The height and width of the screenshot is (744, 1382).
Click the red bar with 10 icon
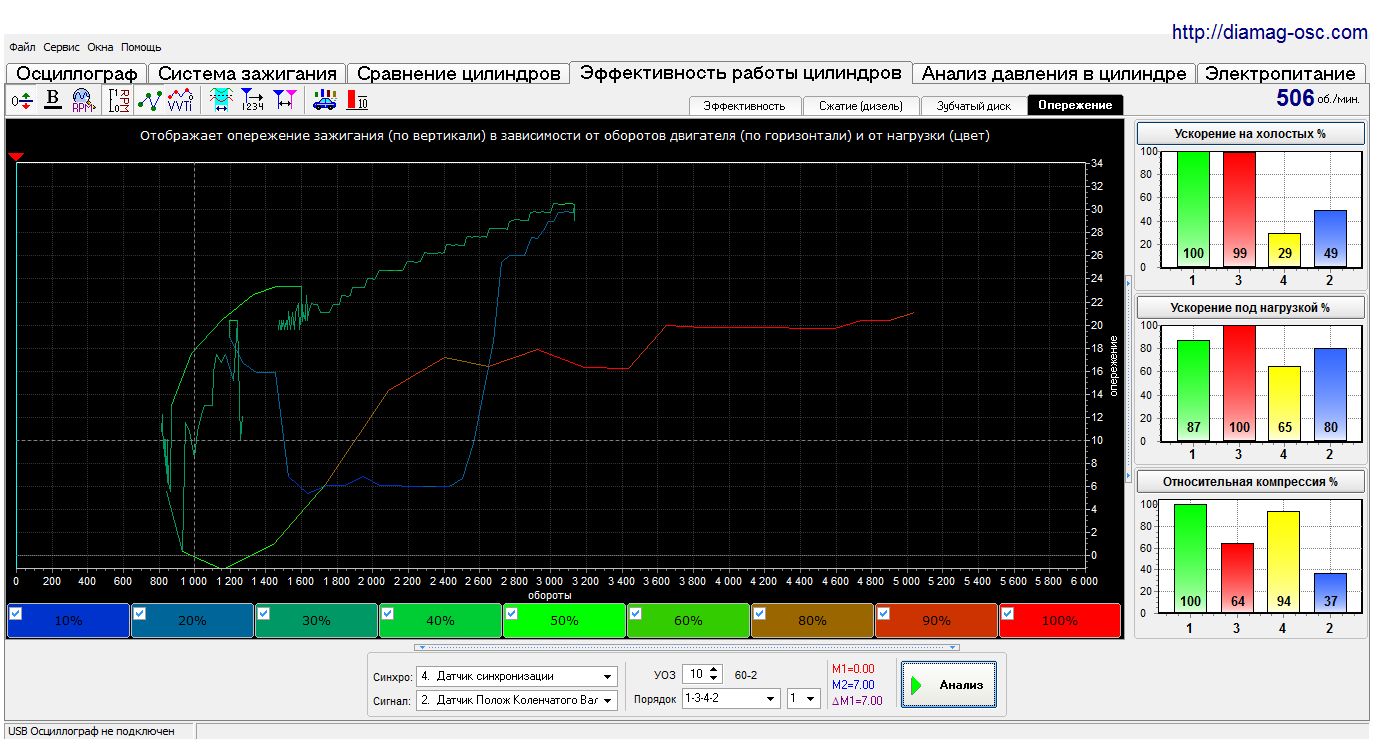(x=357, y=100)
